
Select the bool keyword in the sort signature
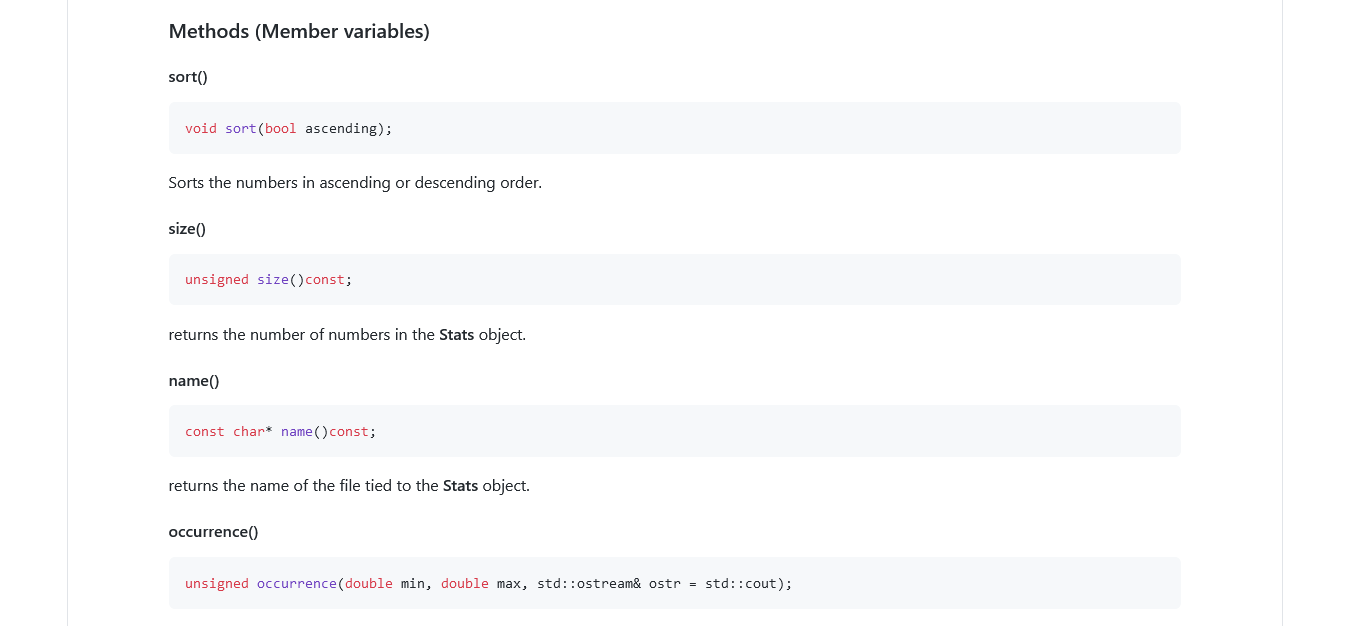[280, 128]
